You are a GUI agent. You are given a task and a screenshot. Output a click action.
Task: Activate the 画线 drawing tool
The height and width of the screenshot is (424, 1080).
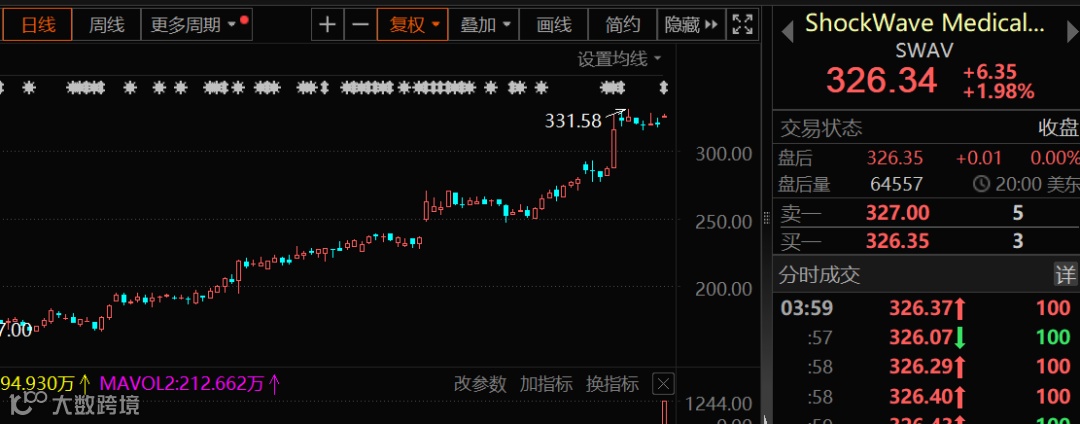pyautogui.click(x=554, y=25)
